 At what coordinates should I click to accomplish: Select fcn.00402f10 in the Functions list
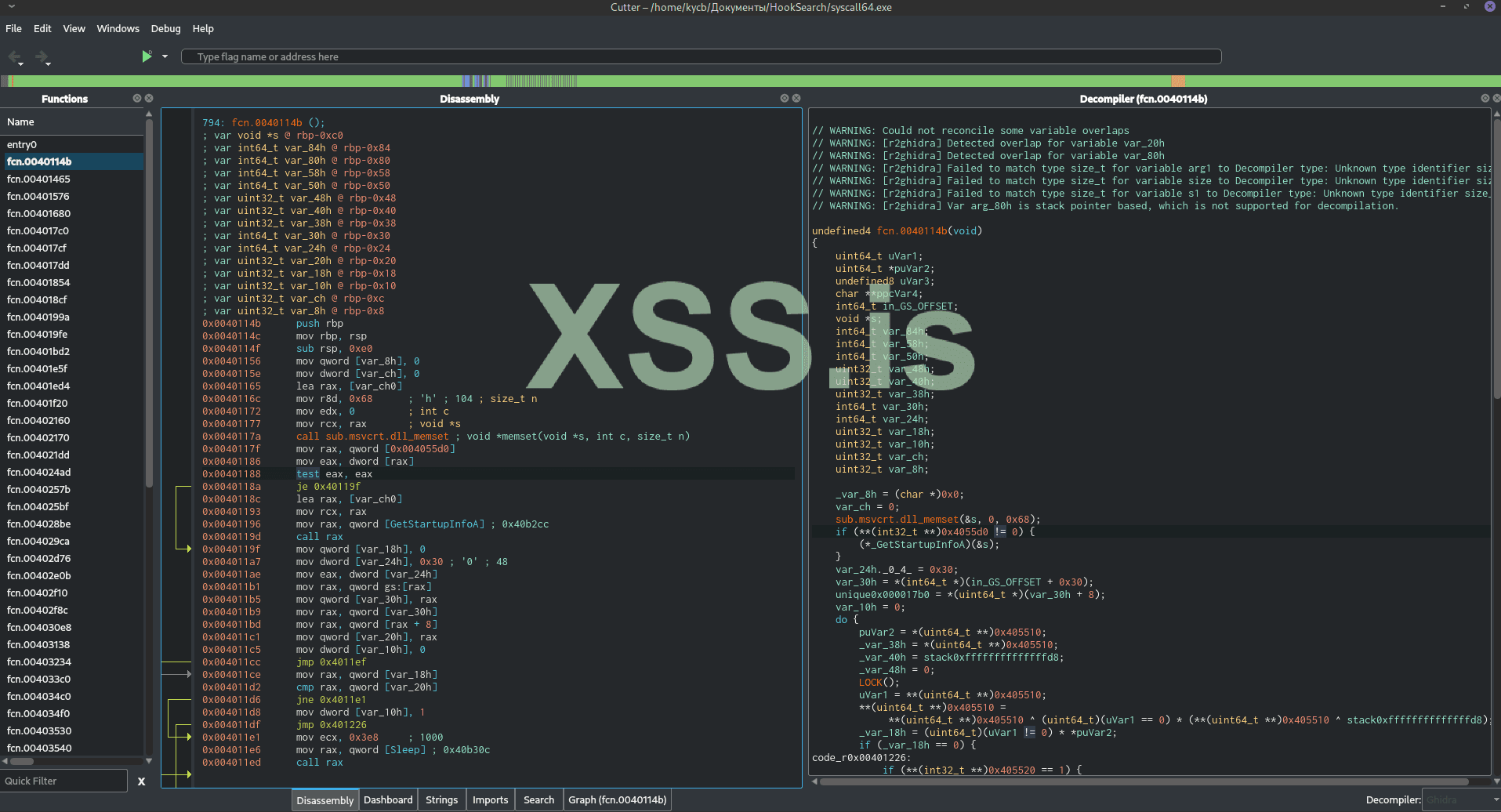(72, 593)
